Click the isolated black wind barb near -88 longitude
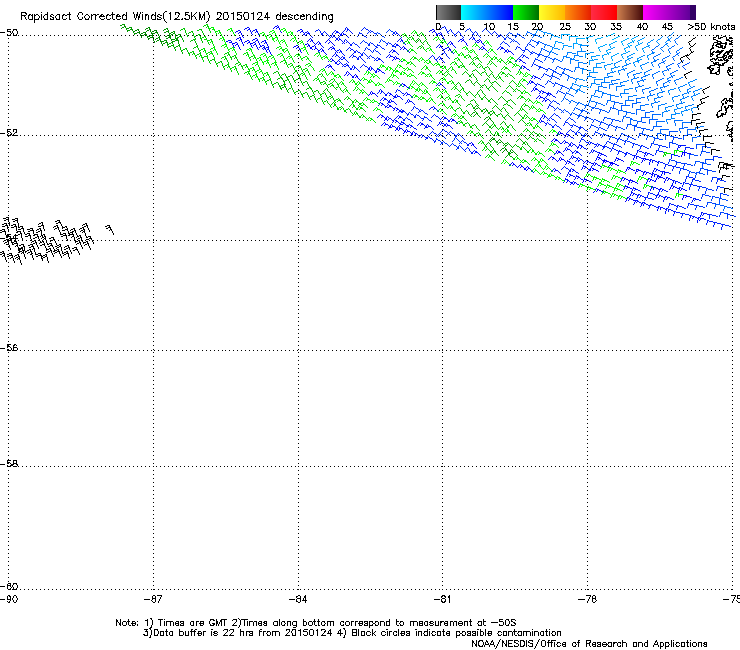 pyautogui.click(x=109, y=229)
